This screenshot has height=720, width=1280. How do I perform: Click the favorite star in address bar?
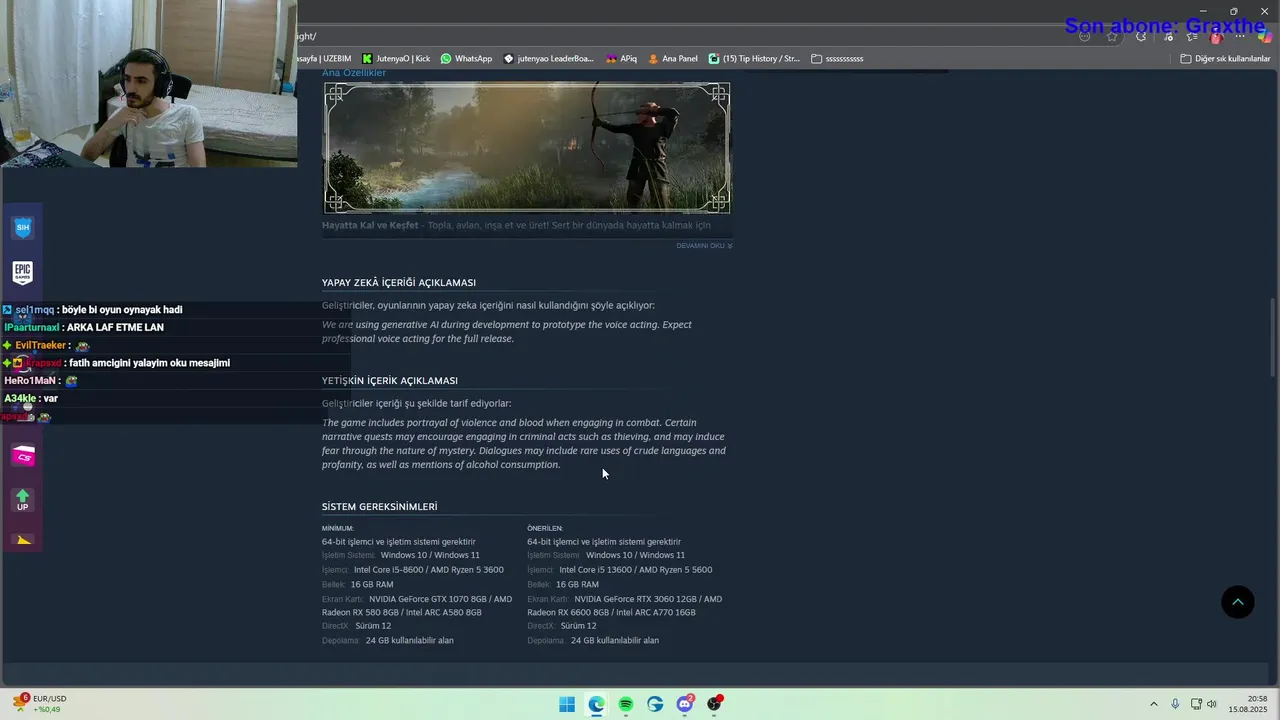[1112, 36]
